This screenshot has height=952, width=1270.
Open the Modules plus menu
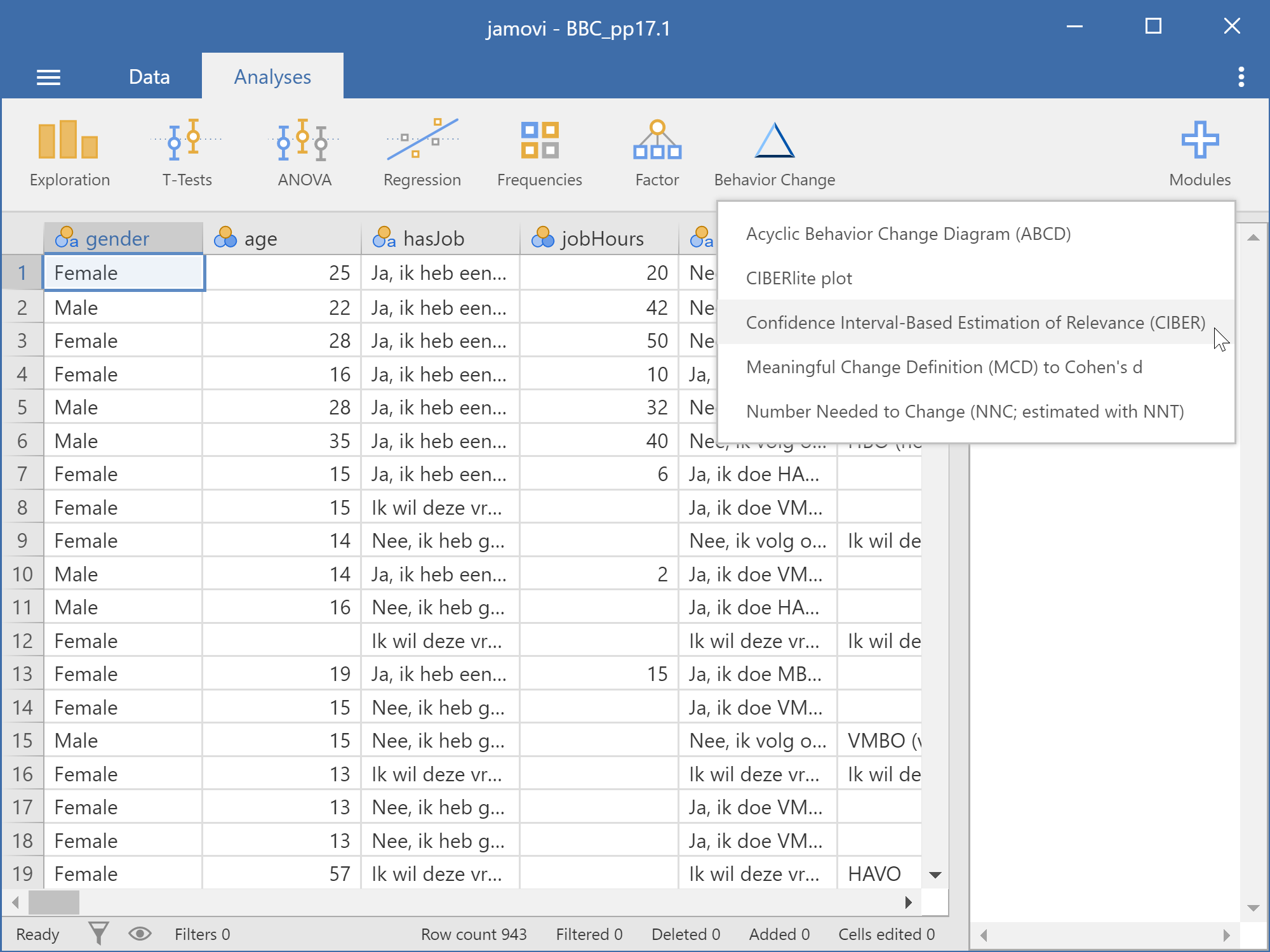coord(1200,154)
